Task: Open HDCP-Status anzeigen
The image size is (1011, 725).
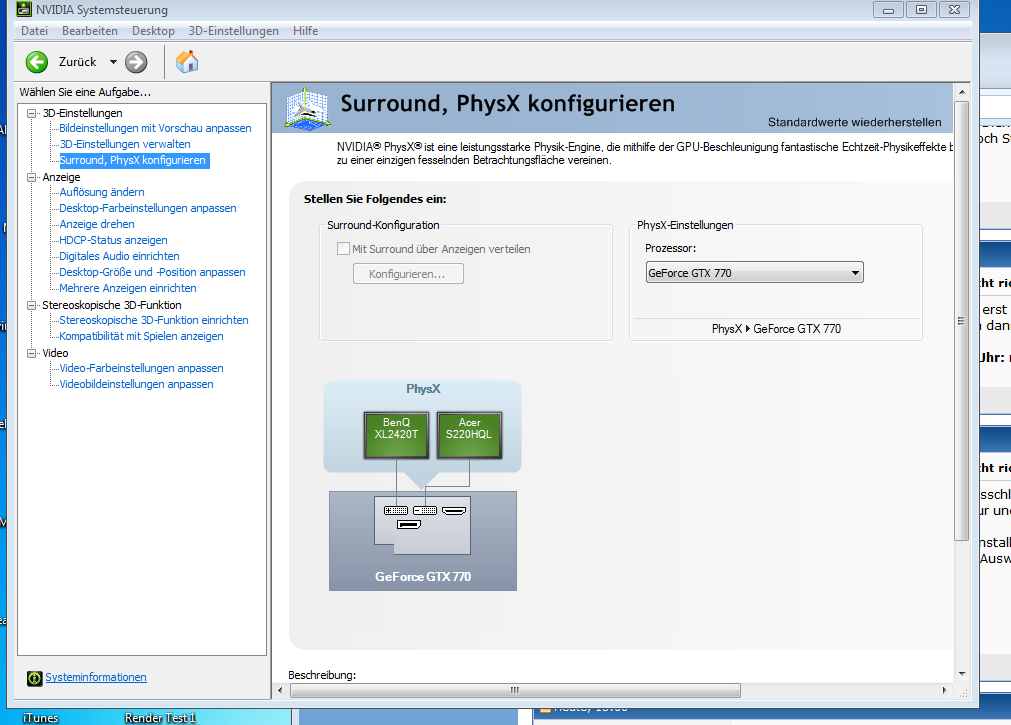Action: pos(113,240)
